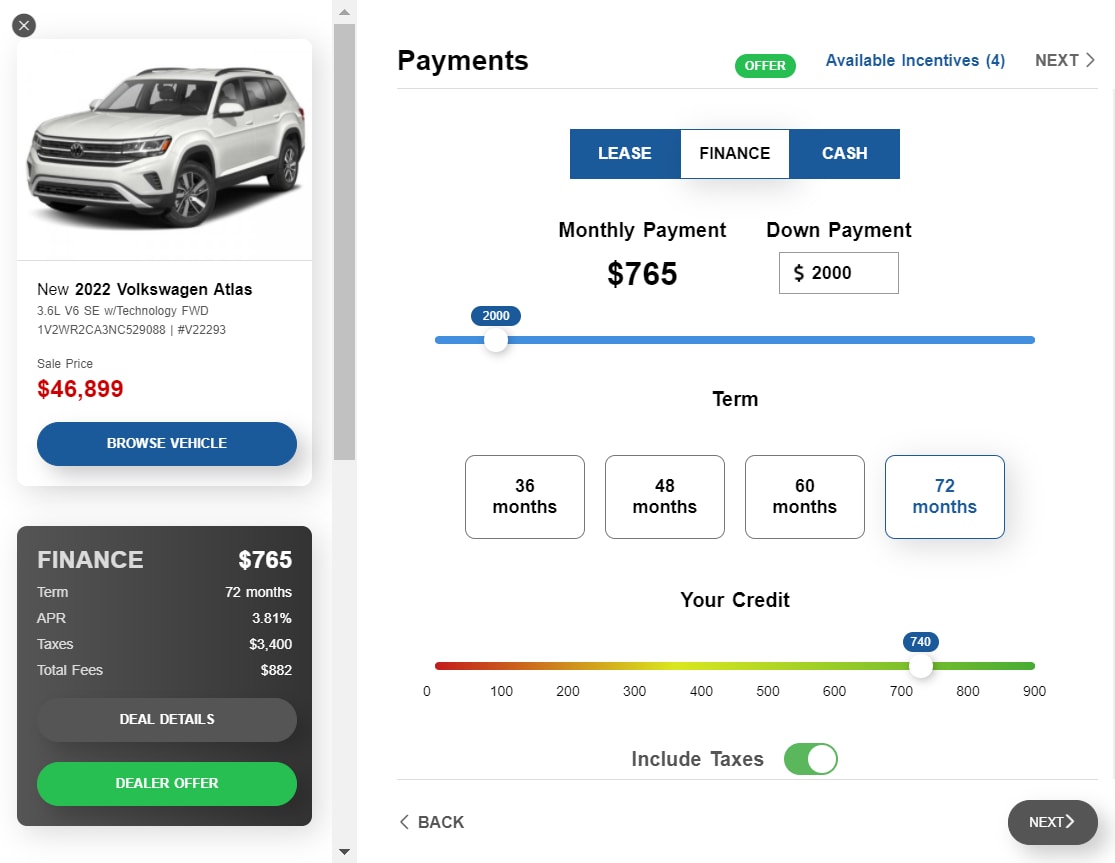Open the Deal Details breakdown

[x=167, y=720]
